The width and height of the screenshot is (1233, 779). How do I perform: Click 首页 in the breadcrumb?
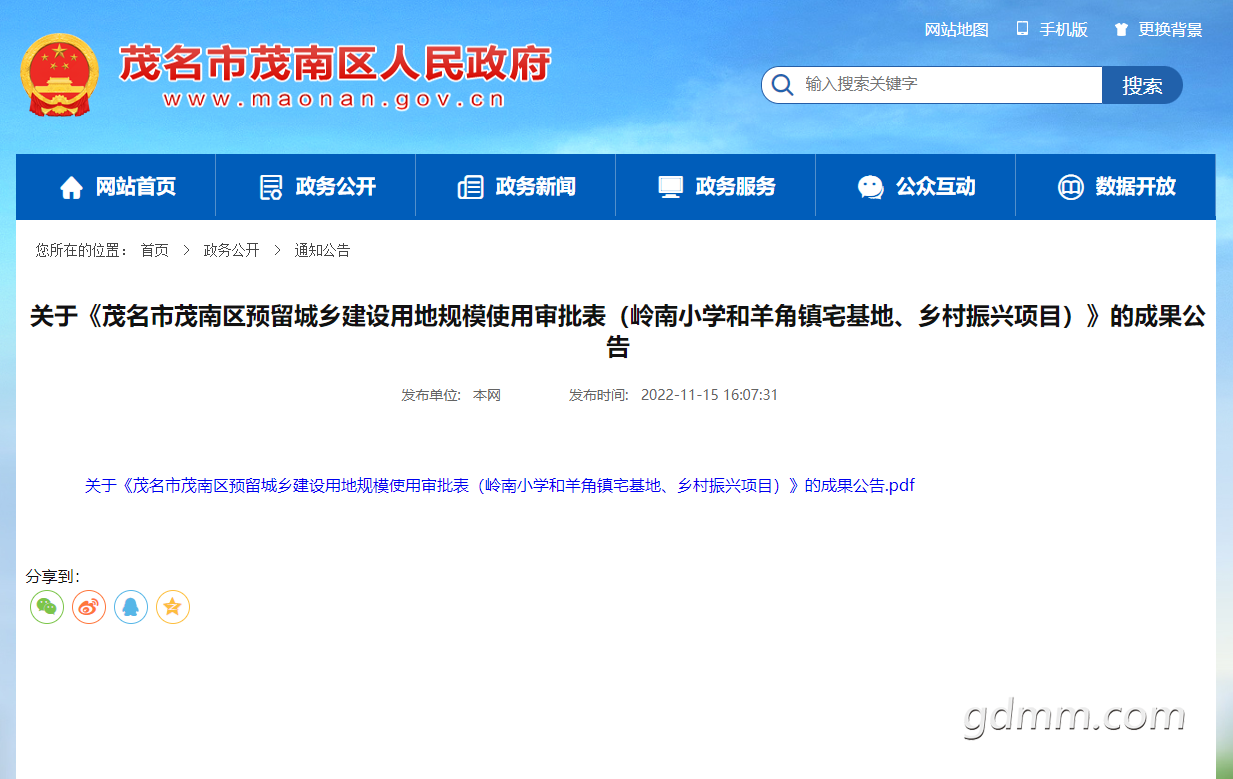coord(154,251)
